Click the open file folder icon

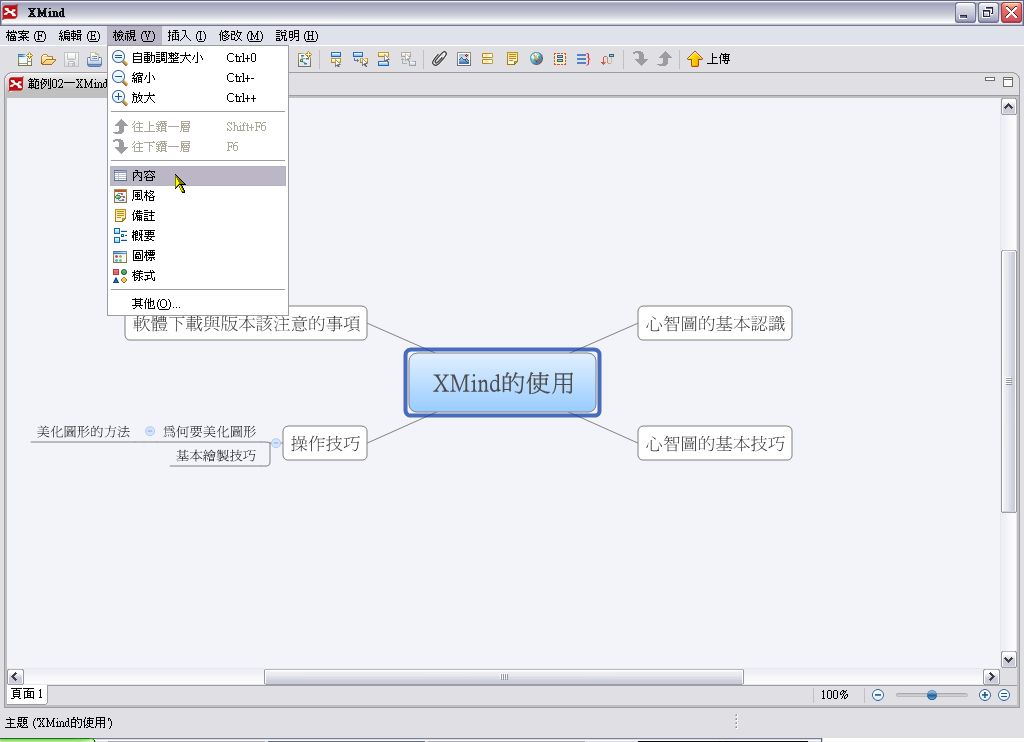(x=48, y=59)
